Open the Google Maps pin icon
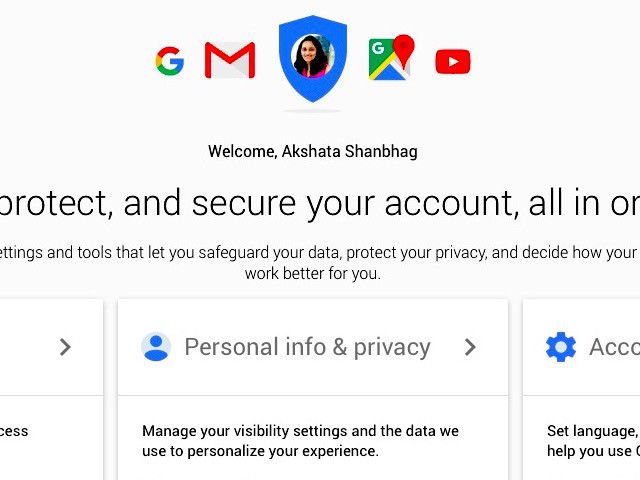The width and height of the screenshot is (640, 480). pyautogui.click(x=390, y=59)
